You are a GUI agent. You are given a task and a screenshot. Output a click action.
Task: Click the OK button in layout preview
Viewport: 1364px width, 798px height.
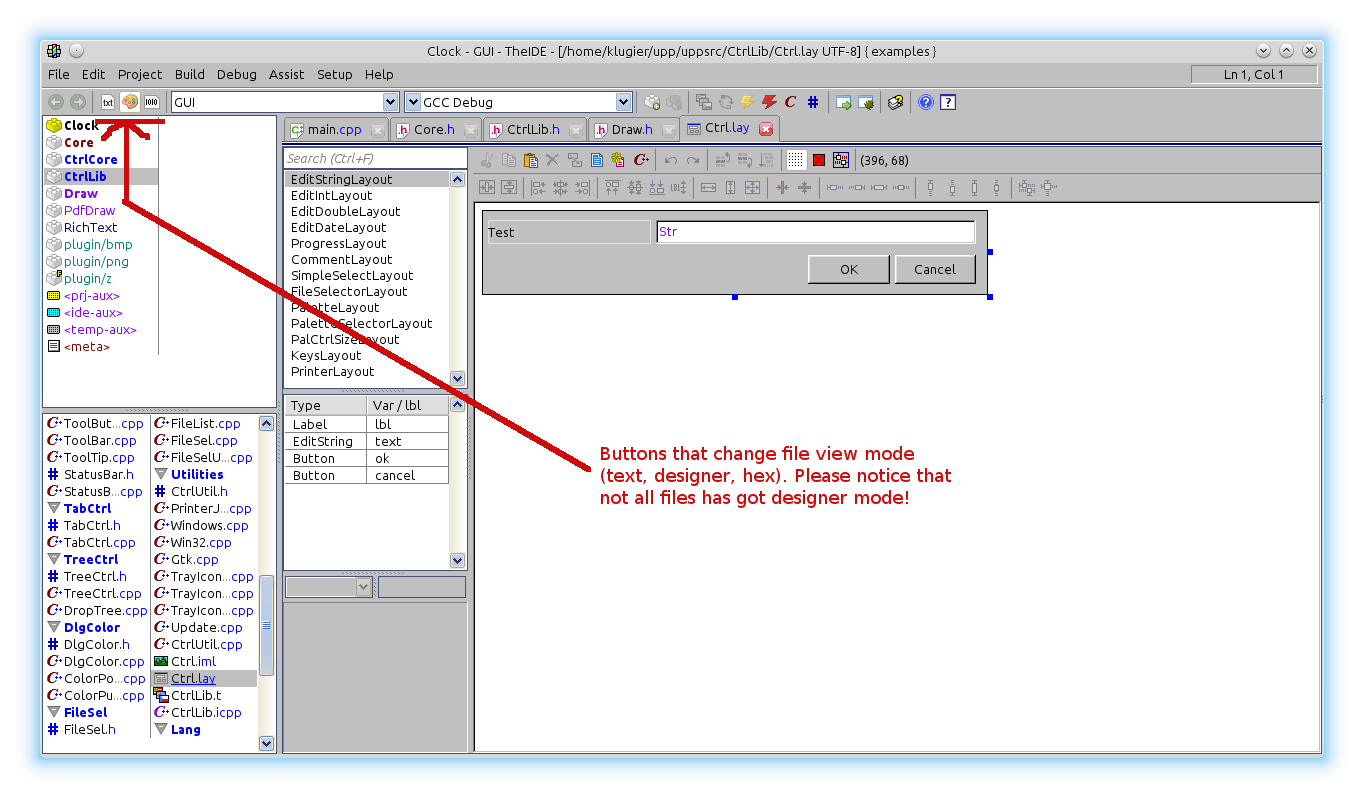point(848,269)
